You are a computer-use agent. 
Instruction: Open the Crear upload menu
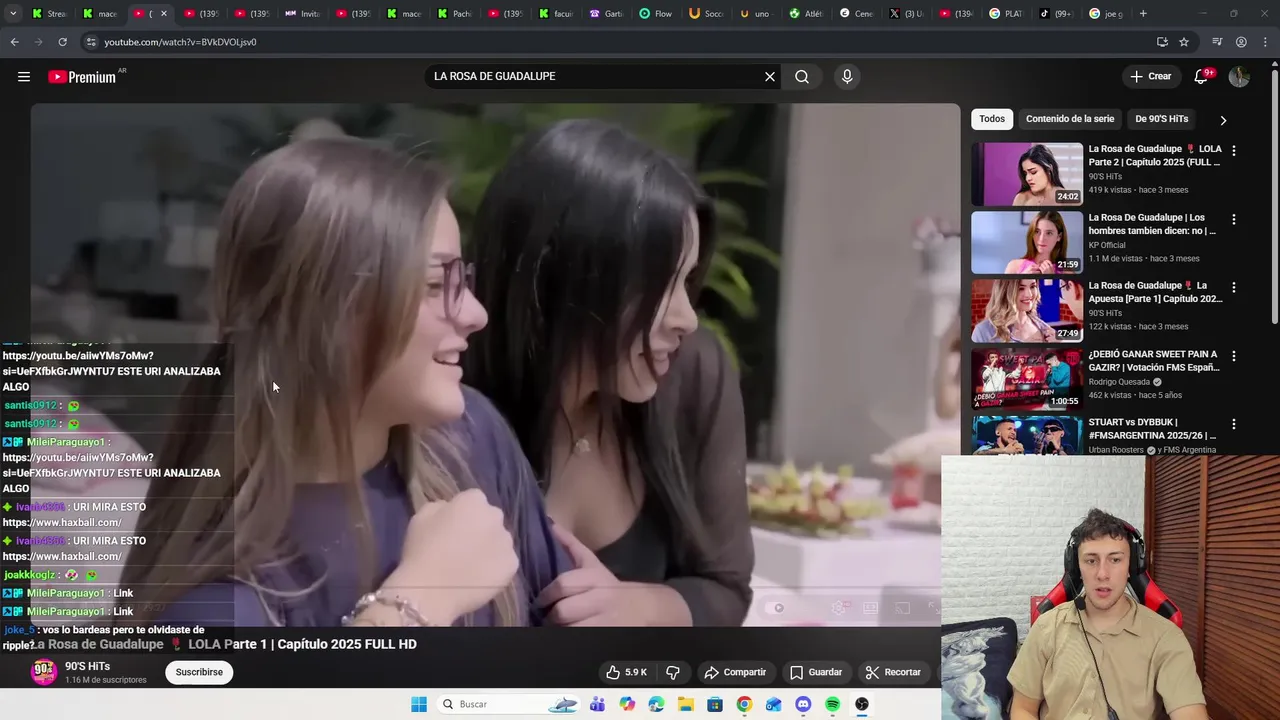(x=1150, y=76)
